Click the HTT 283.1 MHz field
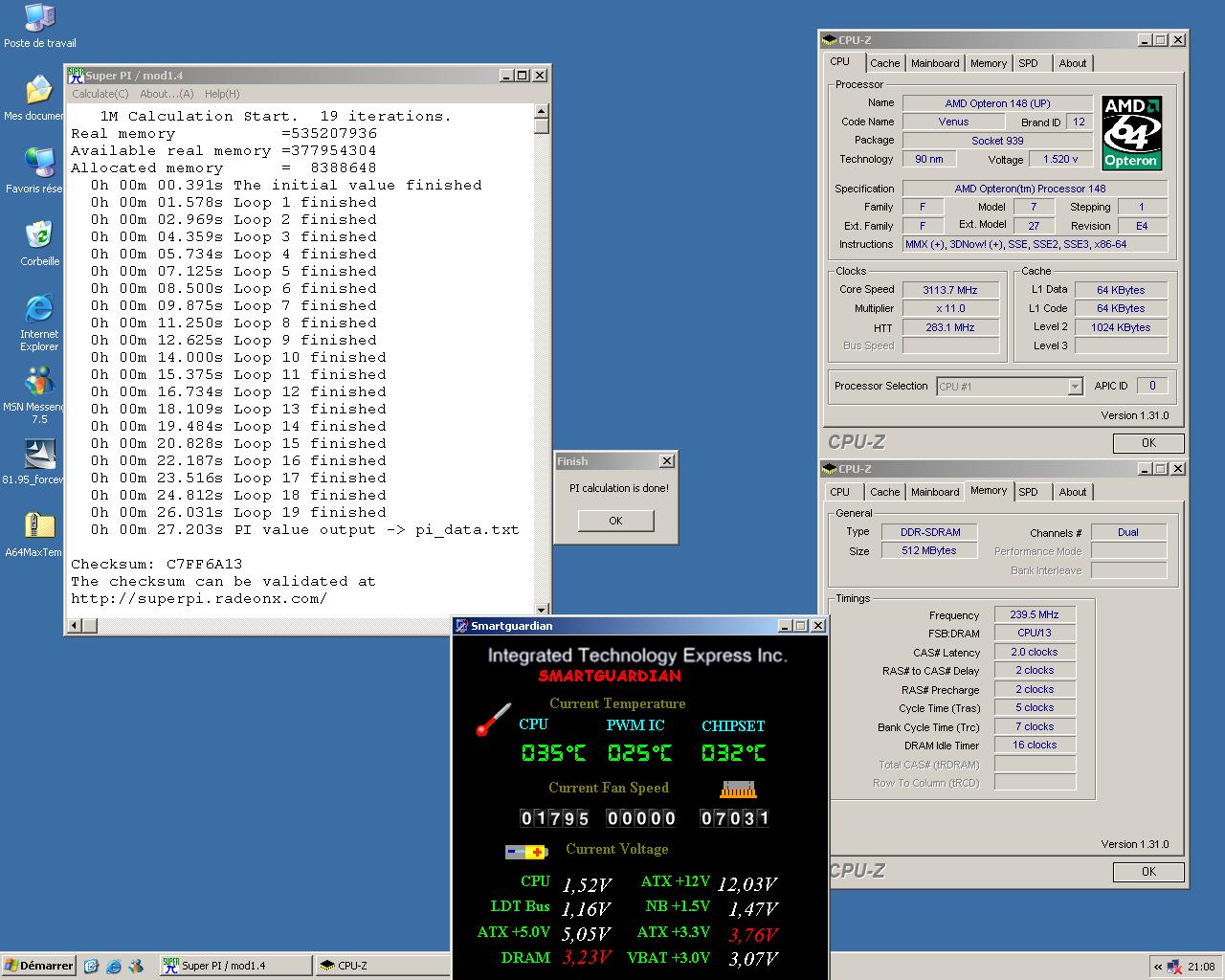The height and width of the screenshot is (980, 1225). [950, 327]
